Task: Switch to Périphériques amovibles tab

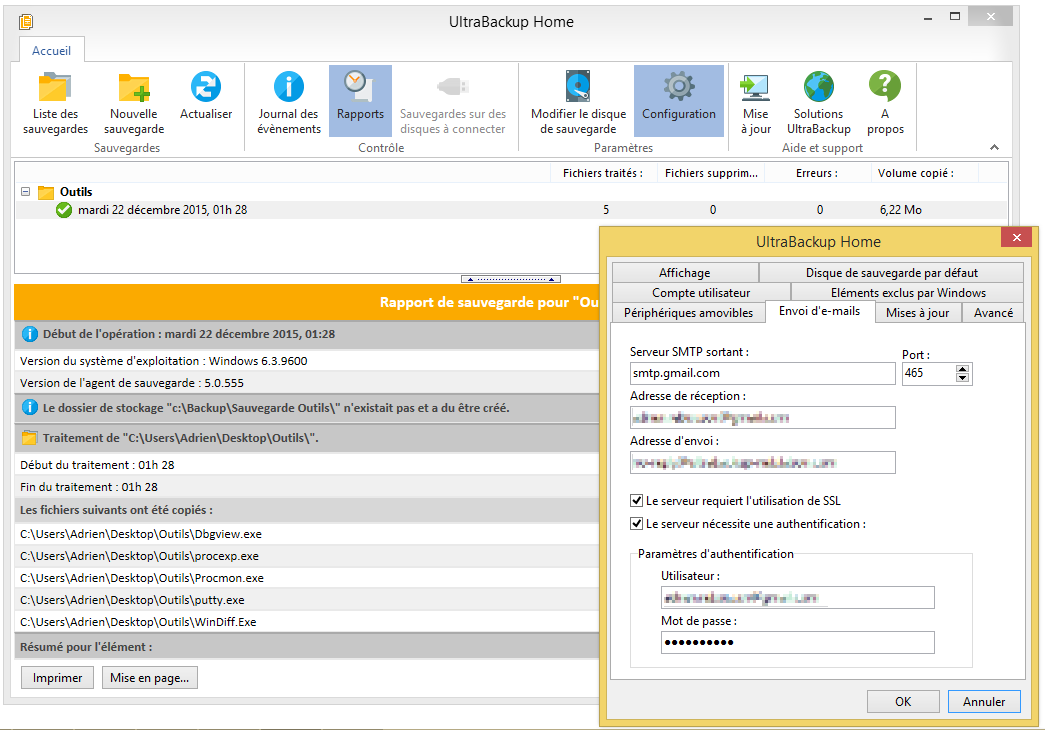Action: (688, 313)
